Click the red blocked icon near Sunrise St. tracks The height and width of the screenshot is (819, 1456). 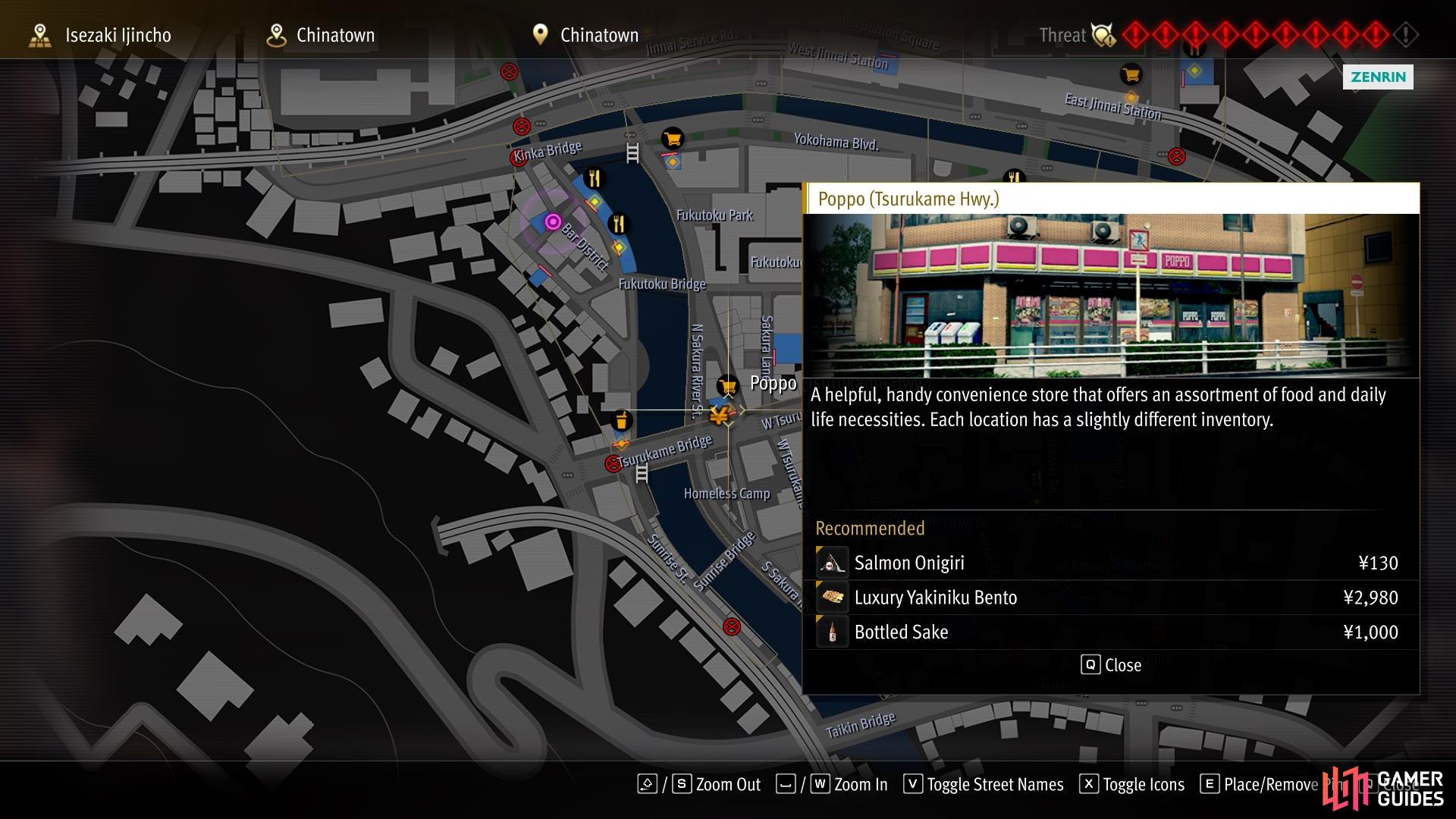click(x=731, y=626)
